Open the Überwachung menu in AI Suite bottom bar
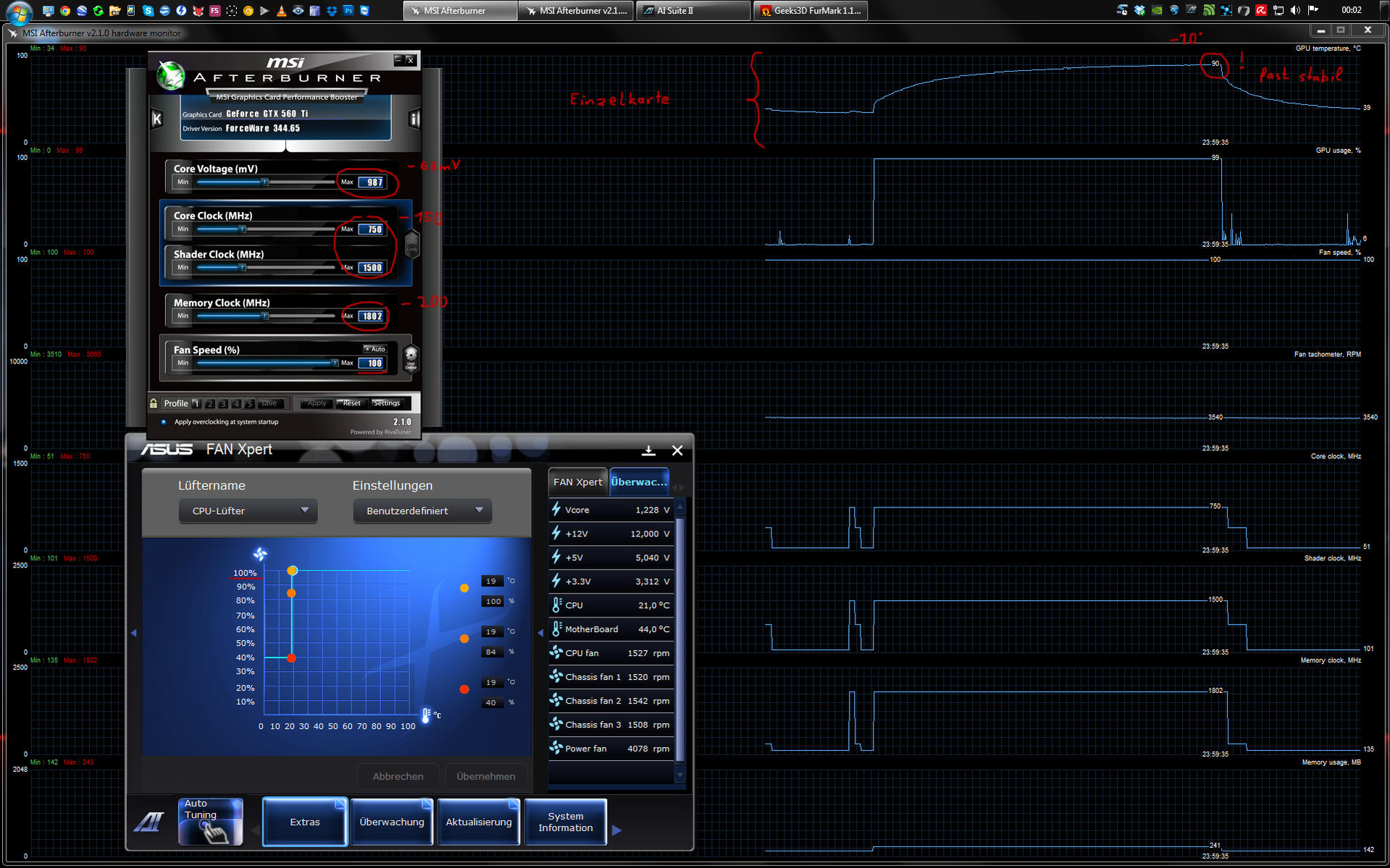Viewport: 1390px width, 868px height. [392, 822]
